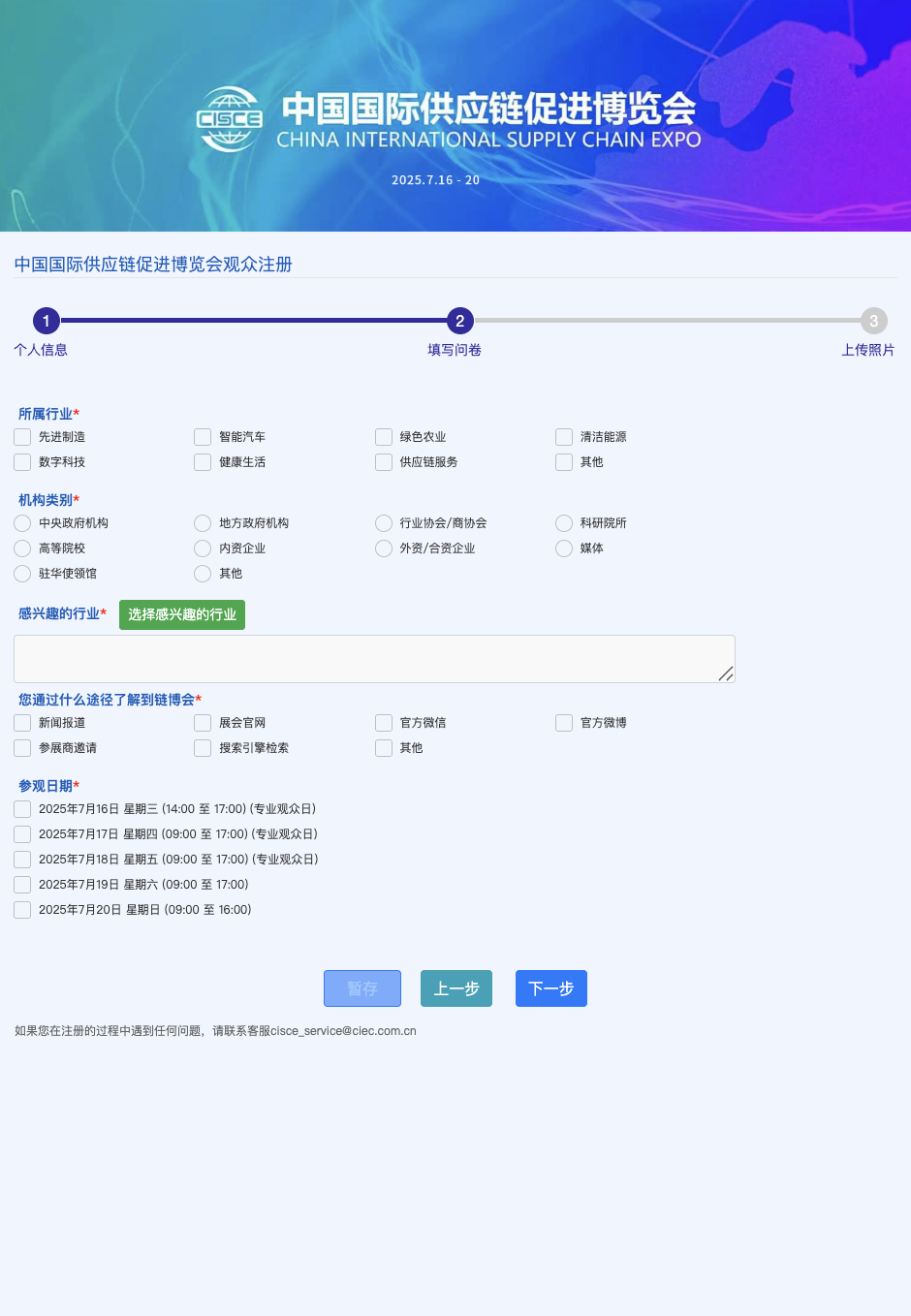Viewport: 911px width, 1316px height.
Task: Click step 1 个人信息 circle
Action: [x=47, y=321]
